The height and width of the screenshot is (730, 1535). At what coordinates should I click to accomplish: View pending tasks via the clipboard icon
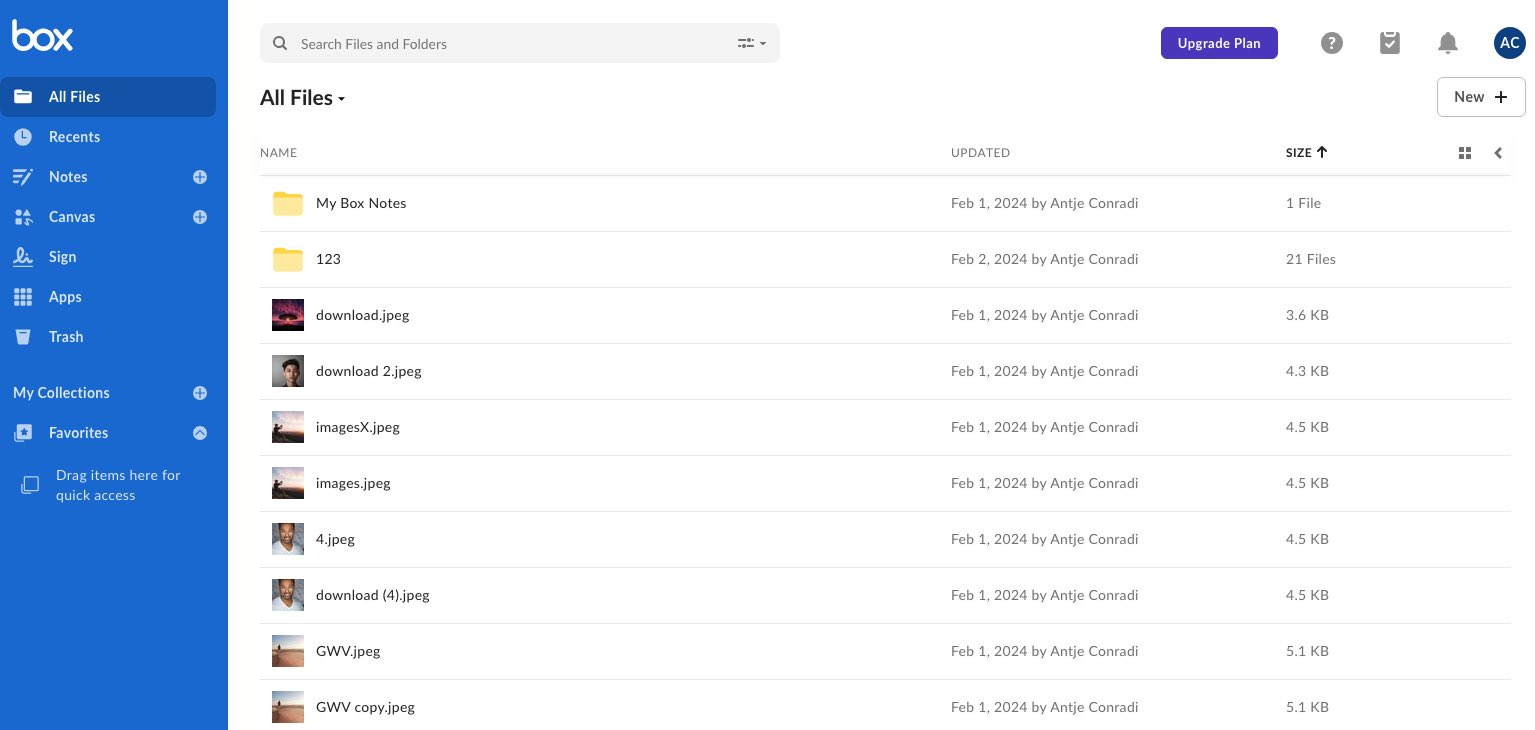[x=1390, y=43]
